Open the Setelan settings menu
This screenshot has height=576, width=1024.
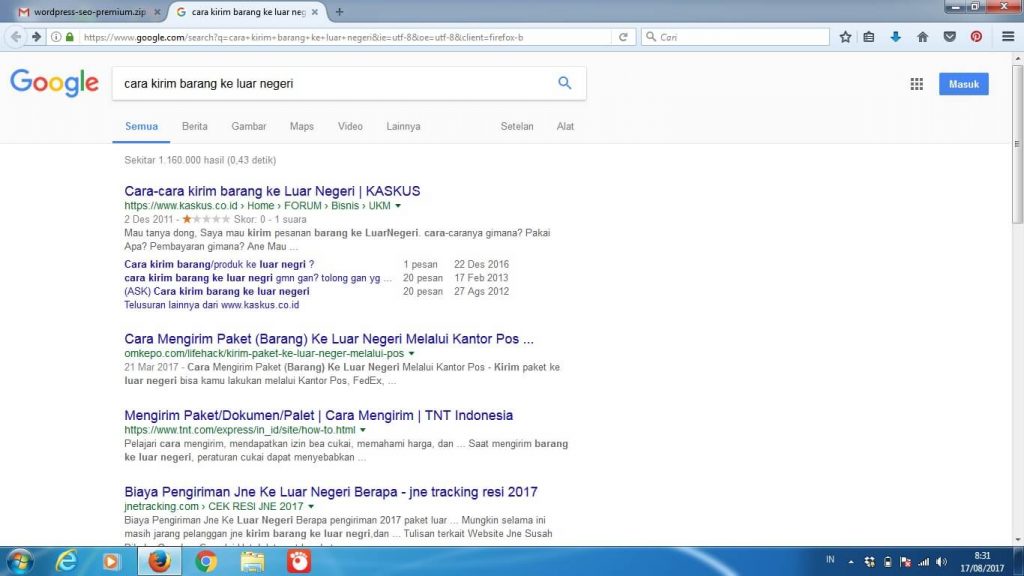click(517, 126)
